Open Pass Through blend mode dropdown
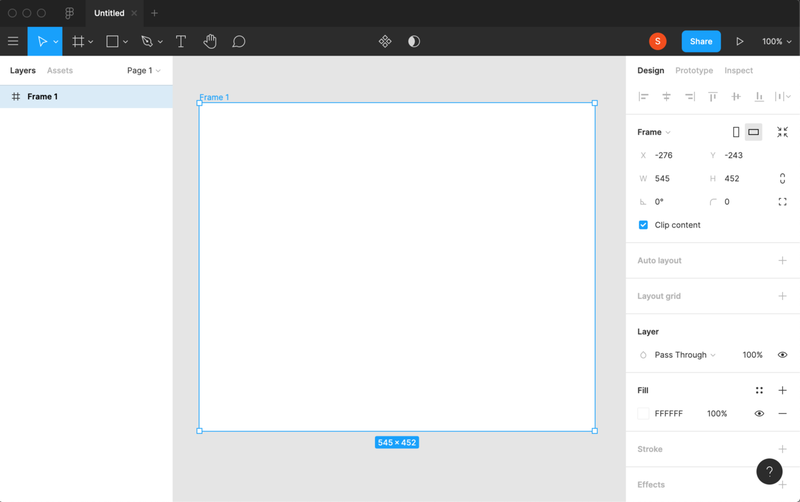 click(685, 355)
